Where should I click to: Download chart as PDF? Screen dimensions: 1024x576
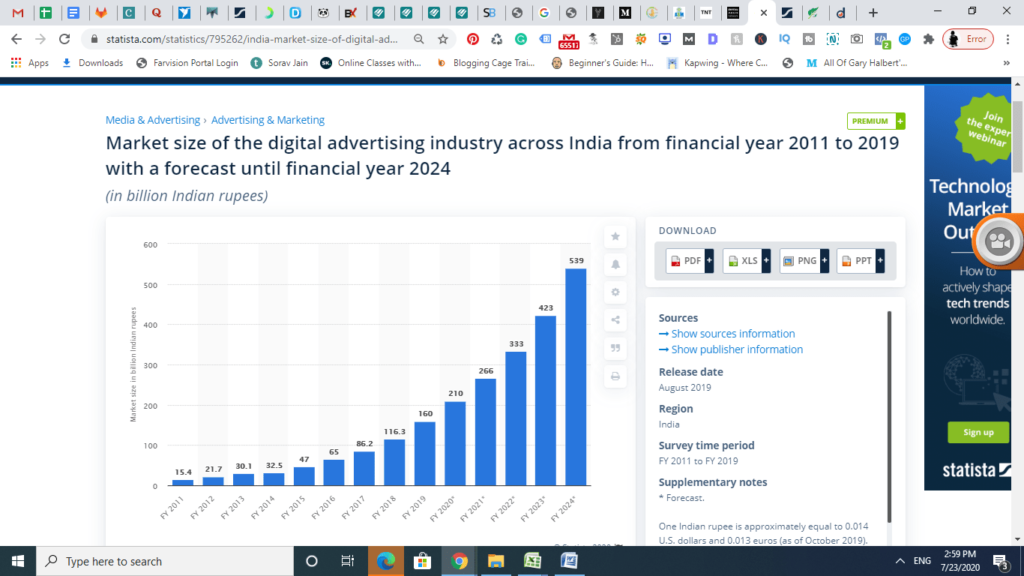689,261
